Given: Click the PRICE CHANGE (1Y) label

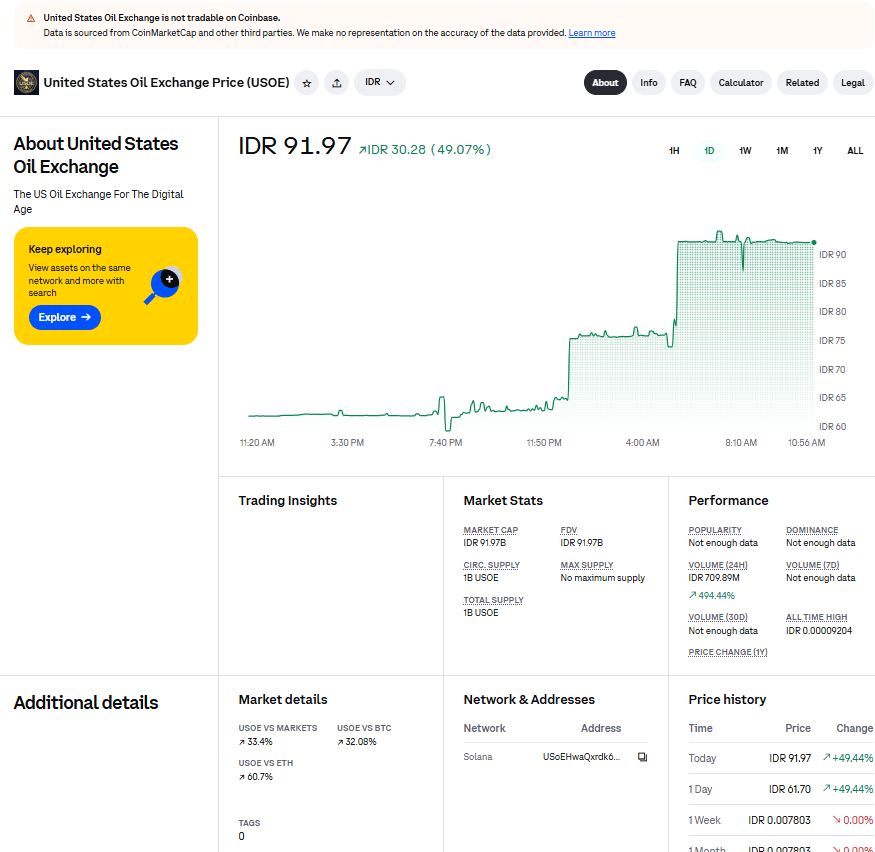Looking at the screenshot, I should pyautogui.click(x=728, y=652).
